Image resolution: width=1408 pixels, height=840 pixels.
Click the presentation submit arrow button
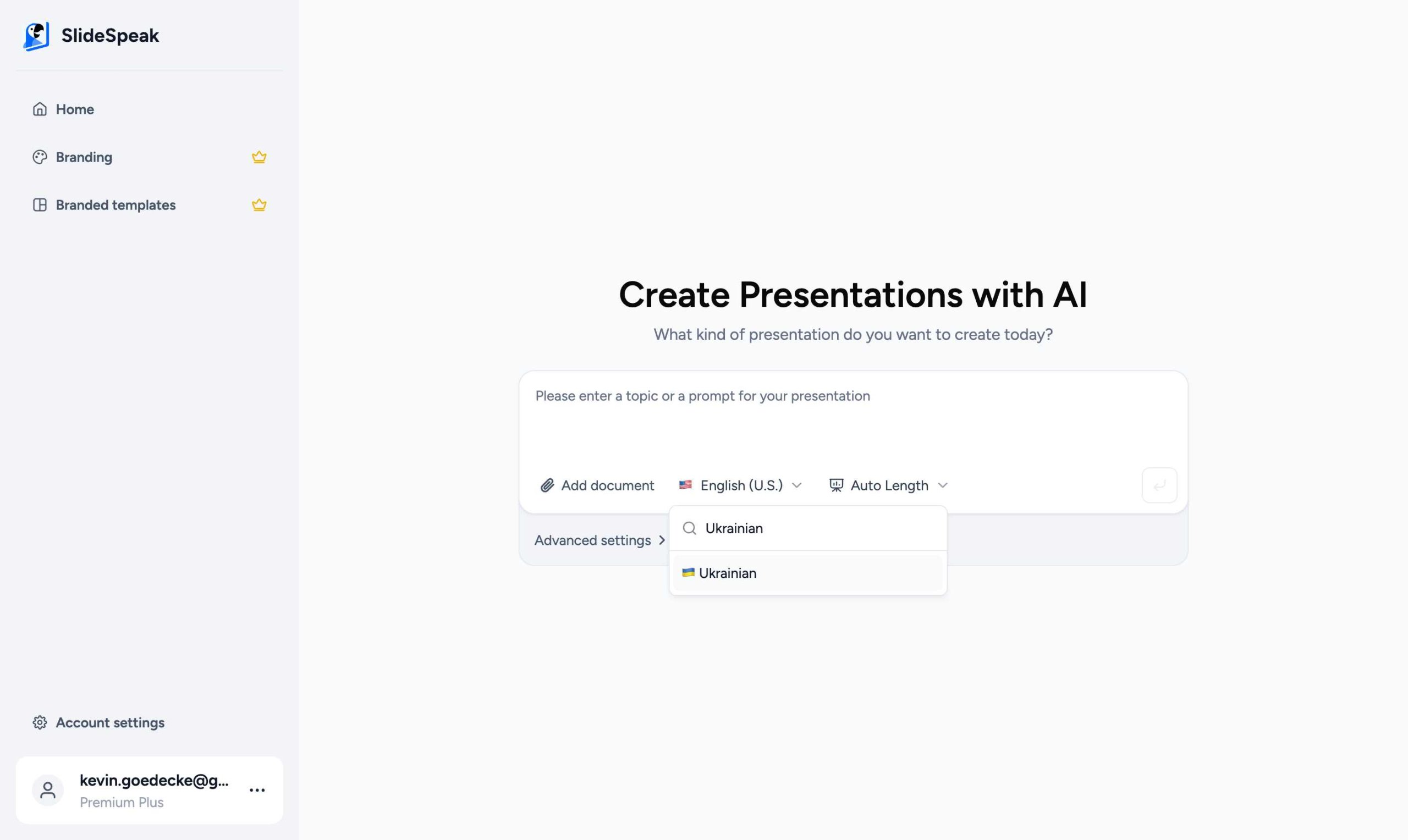pyautogui.click(x=1159, y=485)
